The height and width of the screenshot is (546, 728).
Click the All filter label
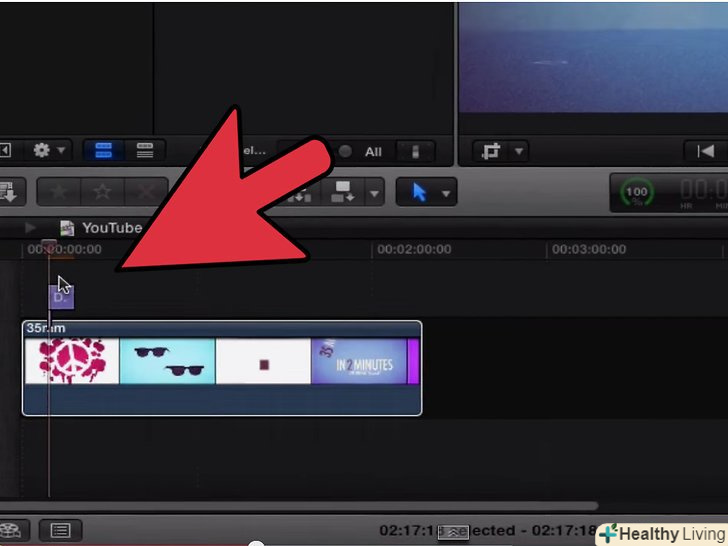(373, 152)
